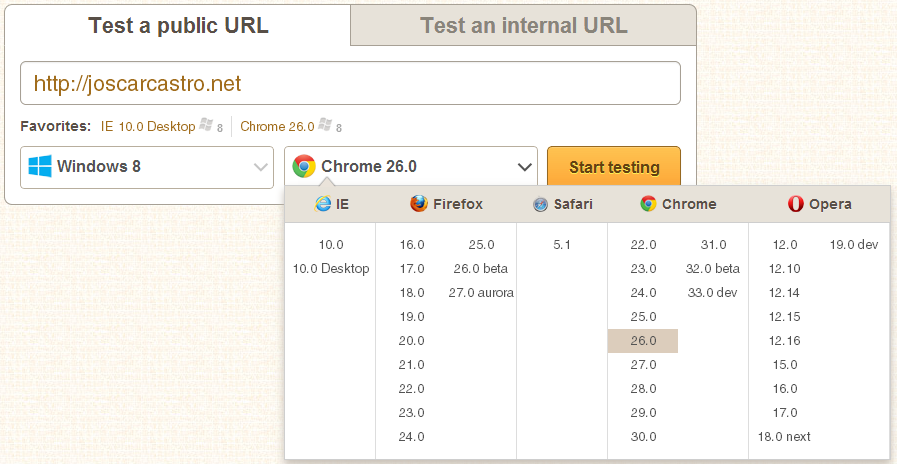
Task: Select Firefox 27.0 aurora version
Action: pos(481,293)
